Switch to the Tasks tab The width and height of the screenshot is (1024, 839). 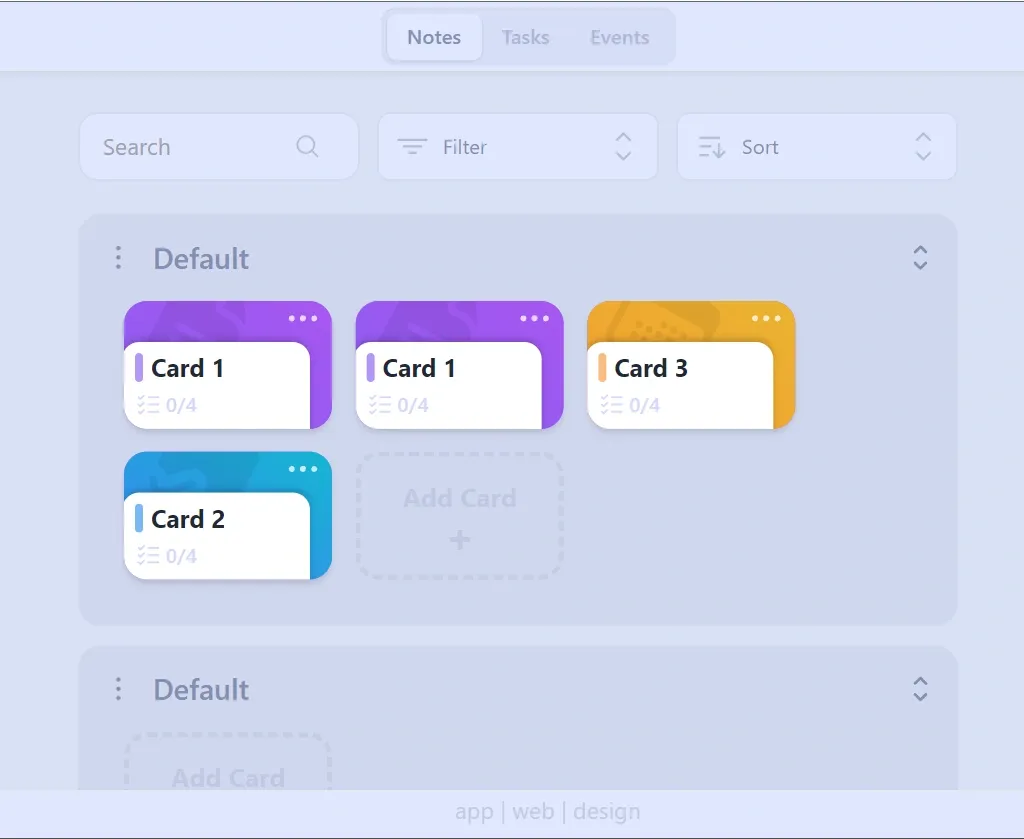point(525,38)
